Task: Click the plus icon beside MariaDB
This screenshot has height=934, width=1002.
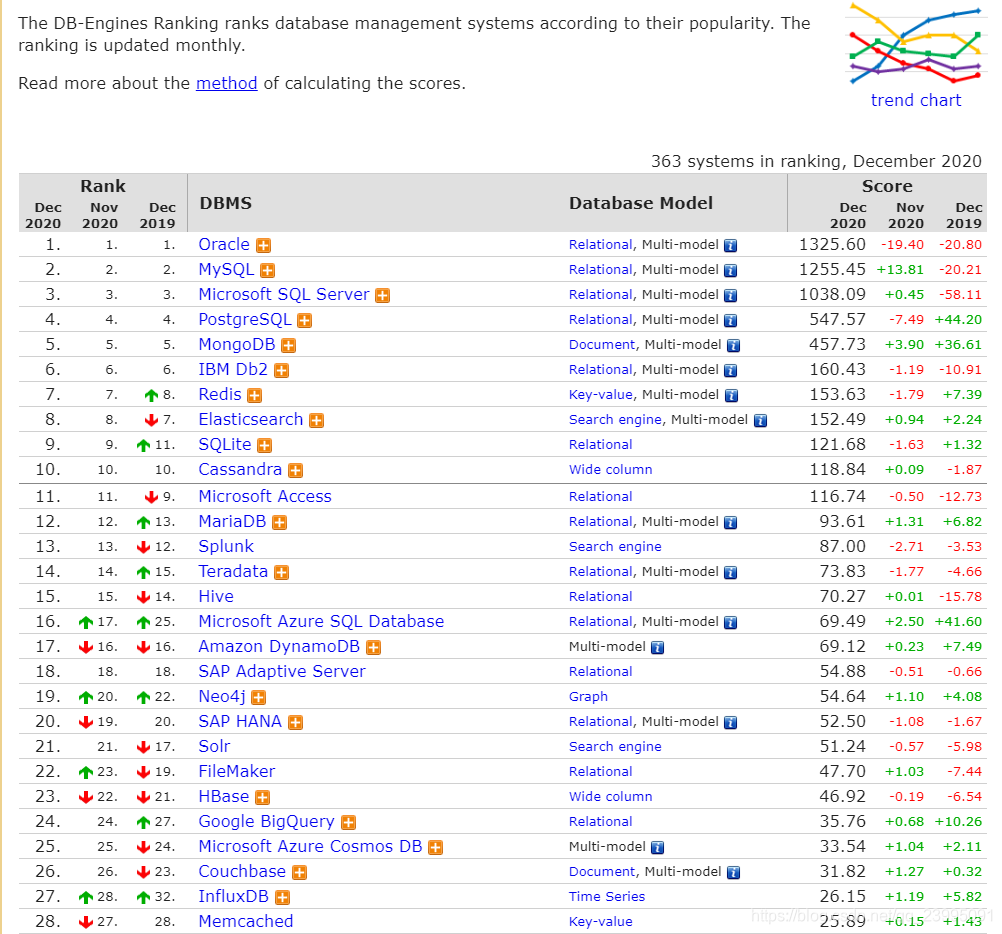Action: pyautogui.click(x=279, y=523)
